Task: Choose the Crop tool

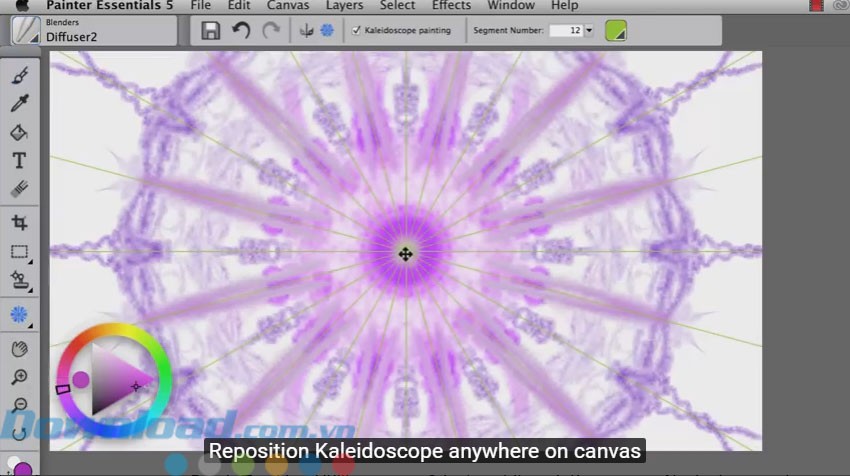Action: pos(19,222)
